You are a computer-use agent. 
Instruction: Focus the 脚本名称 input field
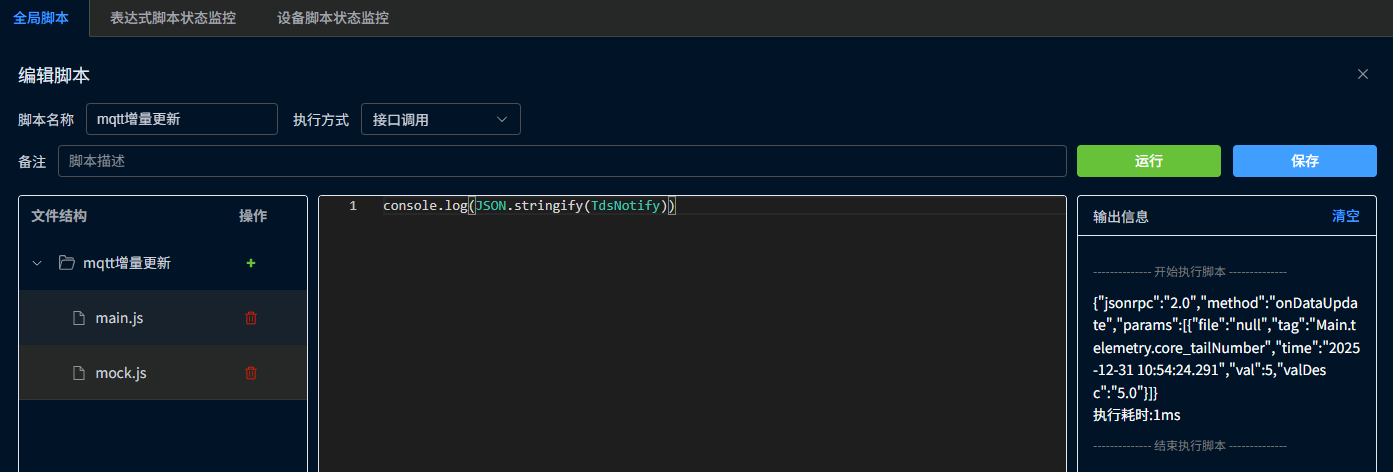[x=181, y=119]
